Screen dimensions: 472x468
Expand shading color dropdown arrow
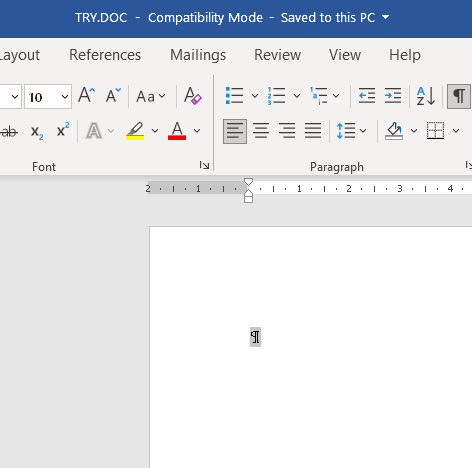tap(414, 131)
